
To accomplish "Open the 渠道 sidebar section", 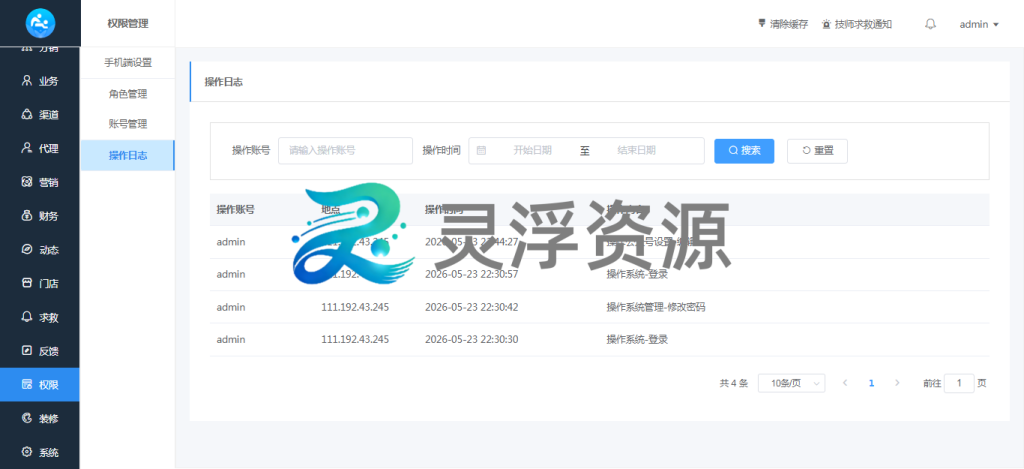I will [40, 115].
